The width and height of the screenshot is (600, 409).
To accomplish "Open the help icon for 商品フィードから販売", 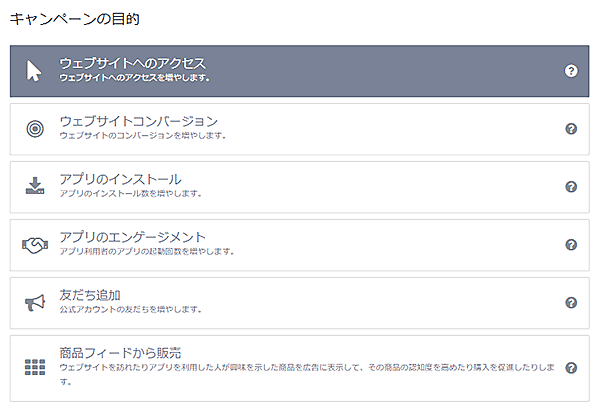I will pyautogui.click(x=571, y=367).
